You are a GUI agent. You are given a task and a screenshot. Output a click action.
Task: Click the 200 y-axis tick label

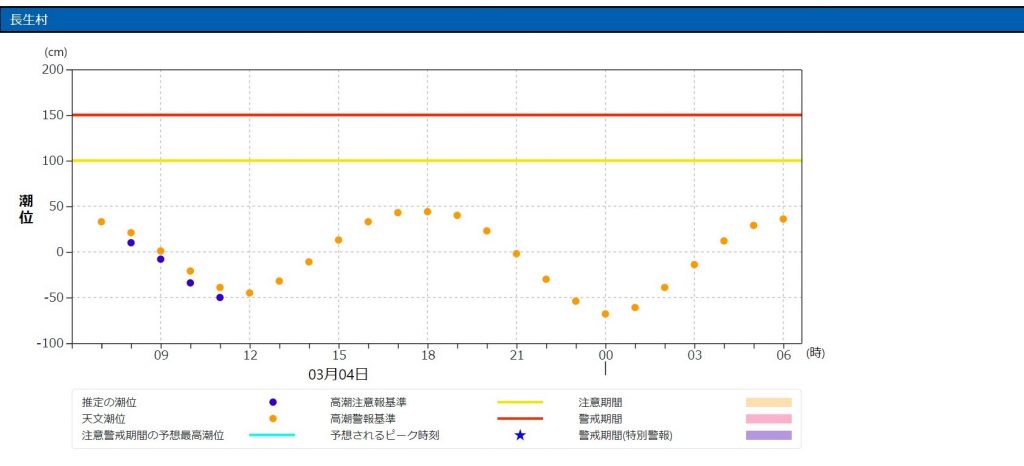(55, 70)
